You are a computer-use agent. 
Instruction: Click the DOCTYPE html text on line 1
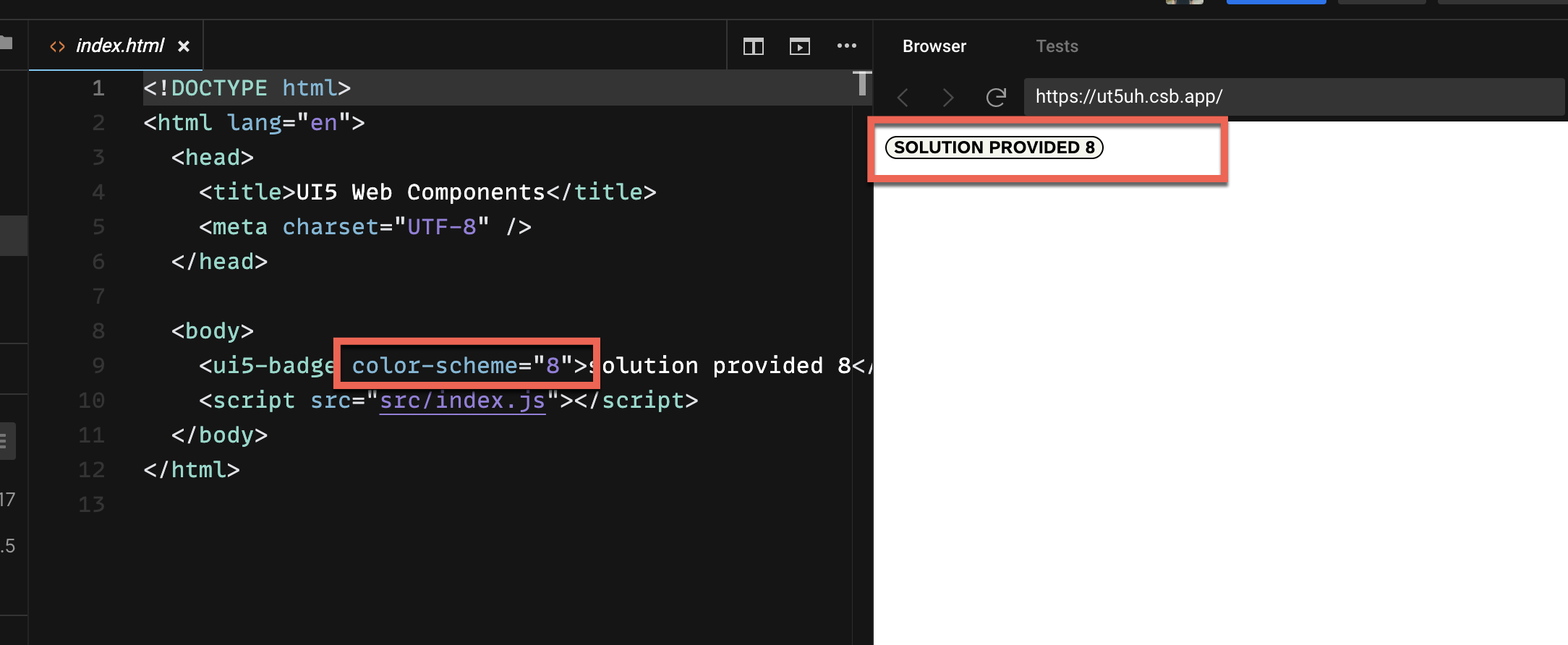(247, 88)
